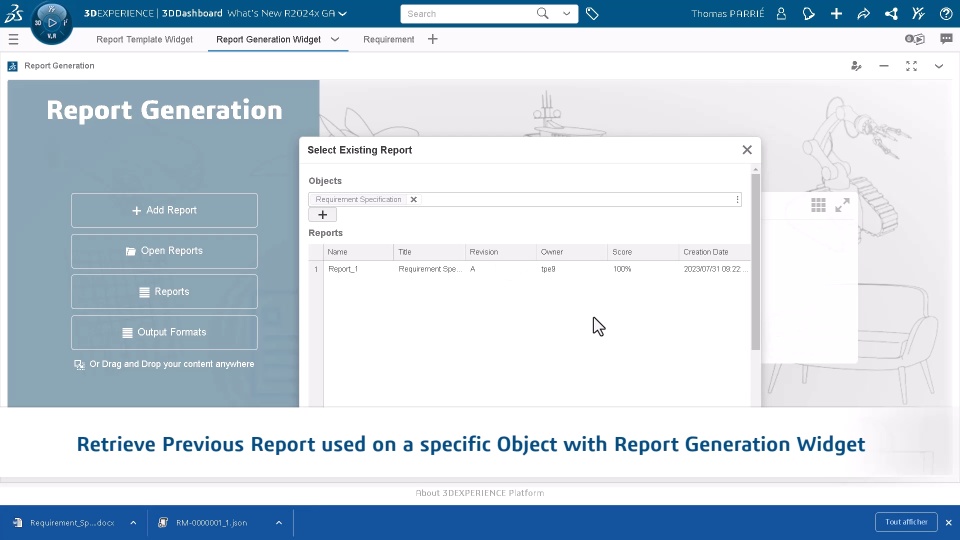Open the compass play button
The width and height of the screenshot is (960, 540).
coord(52,23)
